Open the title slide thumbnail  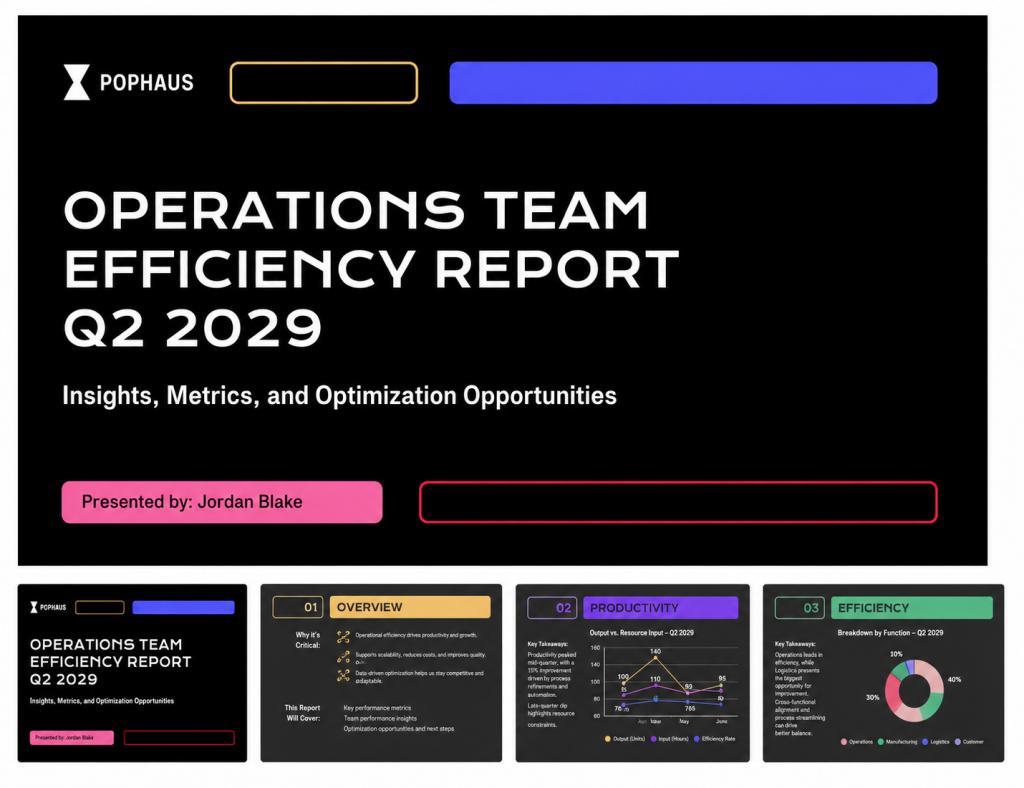(133, 673)
